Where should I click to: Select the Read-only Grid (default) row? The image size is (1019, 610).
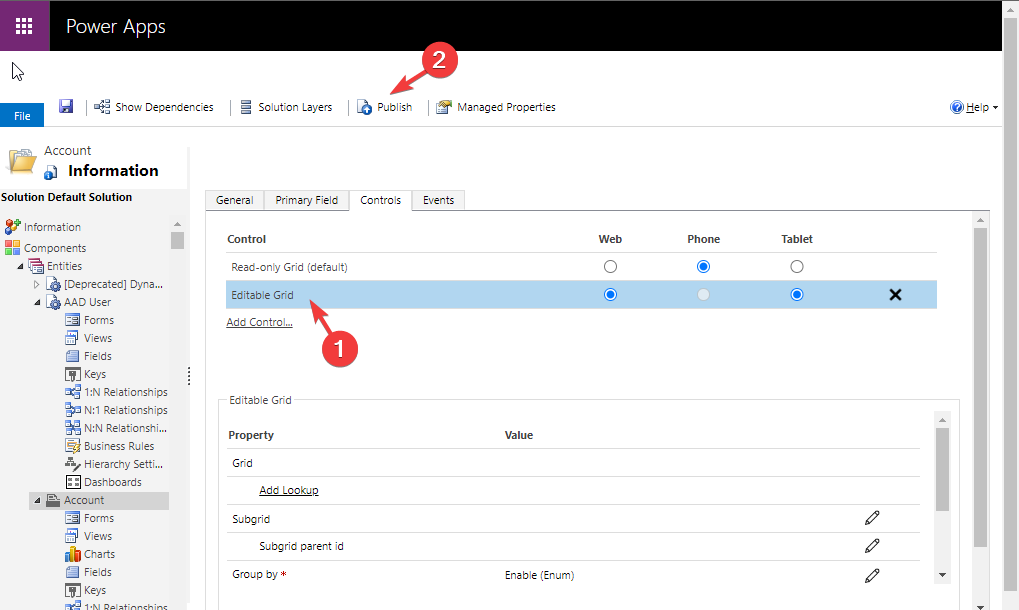click(581, 267)
